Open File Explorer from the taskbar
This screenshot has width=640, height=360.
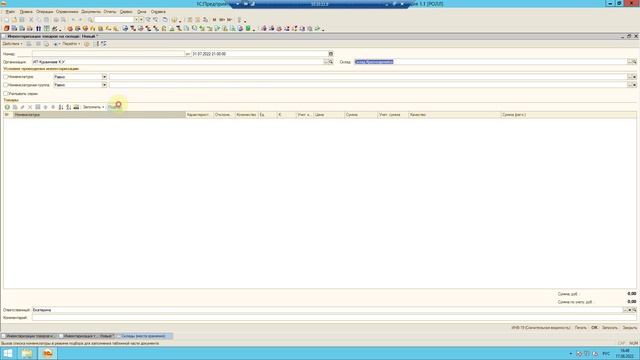click(27, 353)
